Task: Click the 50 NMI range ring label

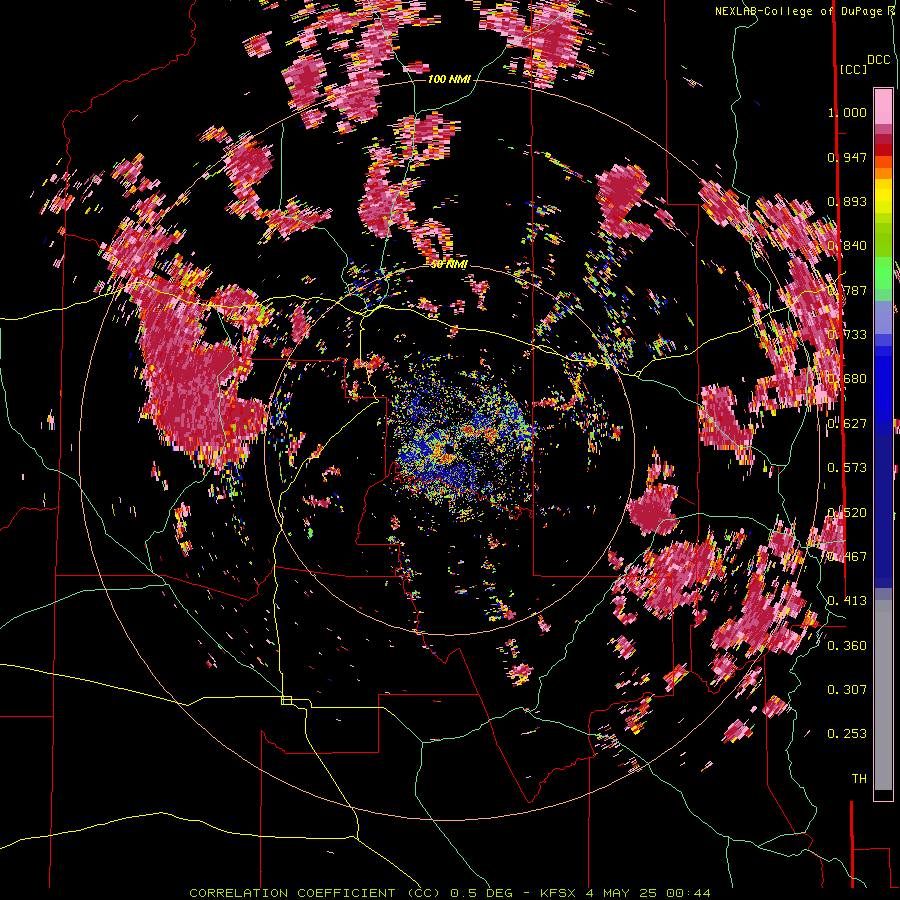Action: pos(449,264)
